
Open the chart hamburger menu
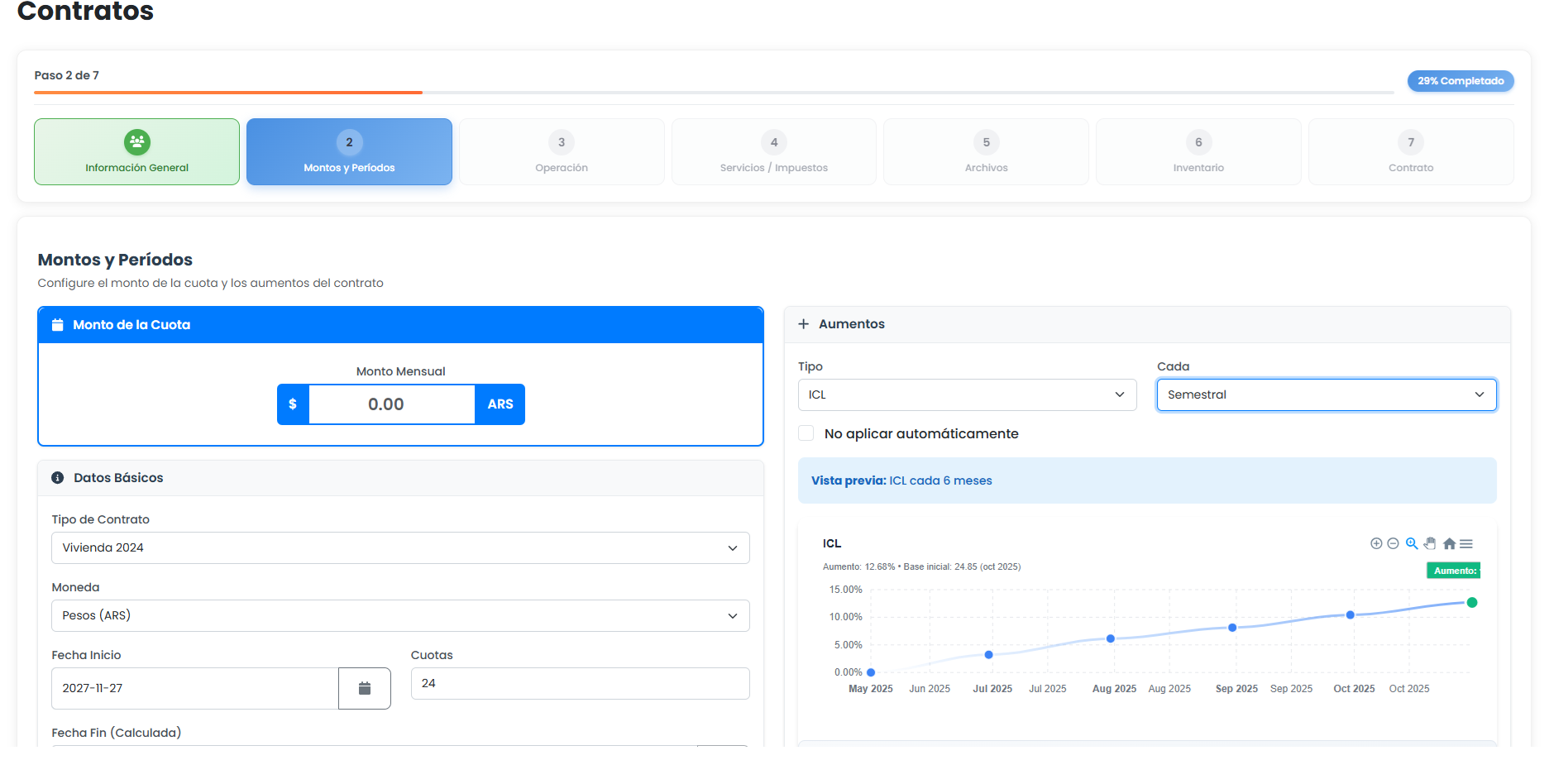(1467, 543)
